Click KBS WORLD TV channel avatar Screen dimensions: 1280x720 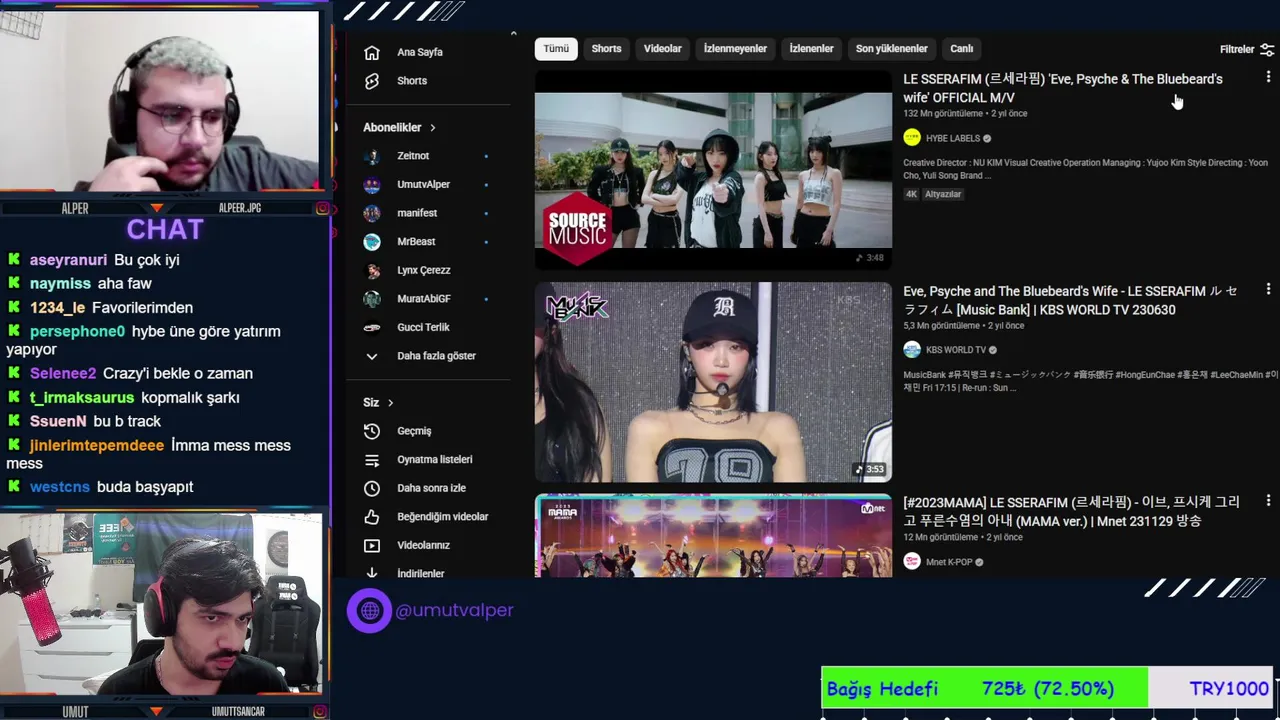click(912, 350)
